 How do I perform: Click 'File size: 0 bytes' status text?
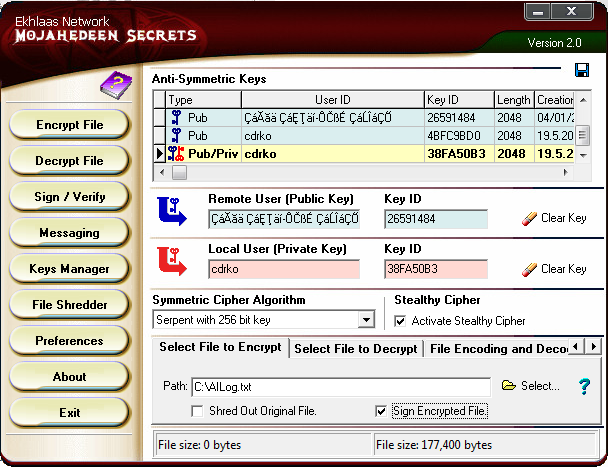coord(199,445)
